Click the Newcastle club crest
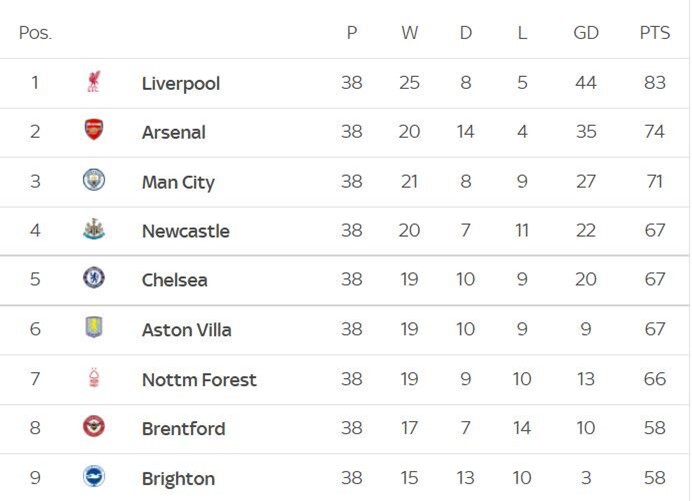The image size is (692, 501). tap(94, 229)
